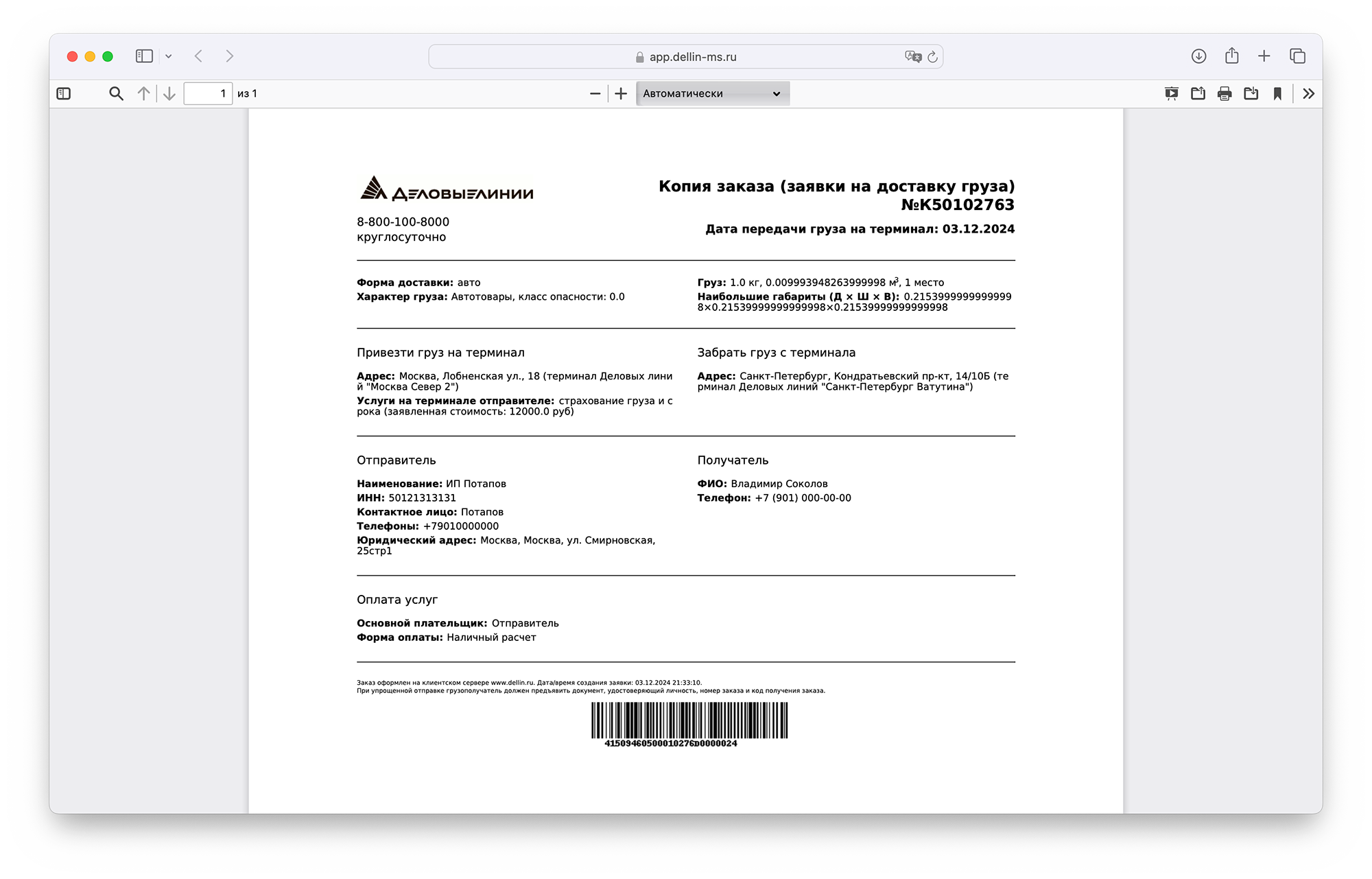Open the Автоматически zoom dropdown
The image size is (1372, 879).
(x=712, y=93)
